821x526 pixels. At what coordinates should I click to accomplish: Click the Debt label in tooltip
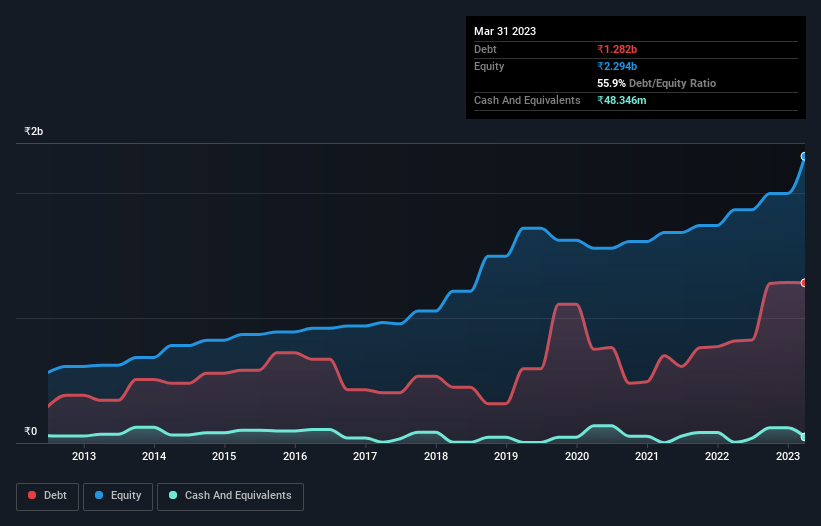click(x=485, y=49)
